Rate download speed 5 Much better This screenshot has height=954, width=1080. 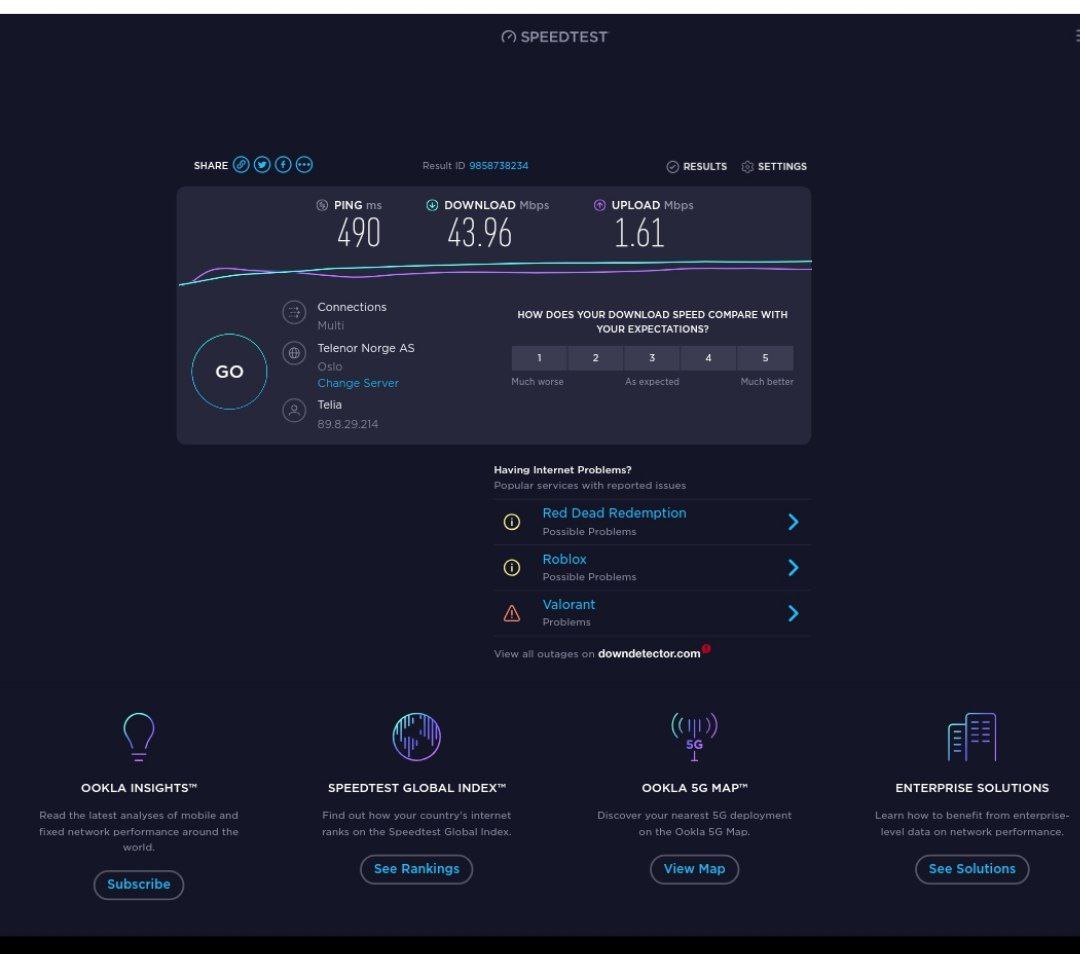click(765, 358)
